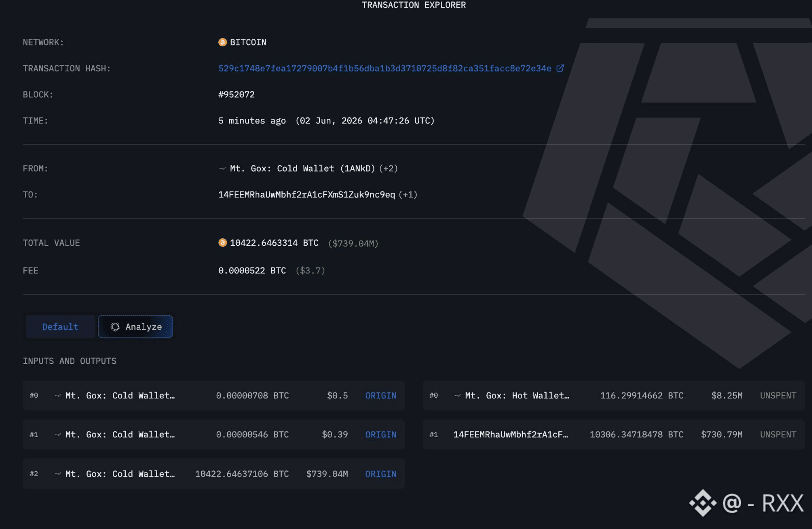This screenshot has width=812, height=529.
Task: Open recipient address 14FEEMRhaUwMbhf2rA1cFXmS1Zuk9nc9eq
Action: (x=307, y=195)
